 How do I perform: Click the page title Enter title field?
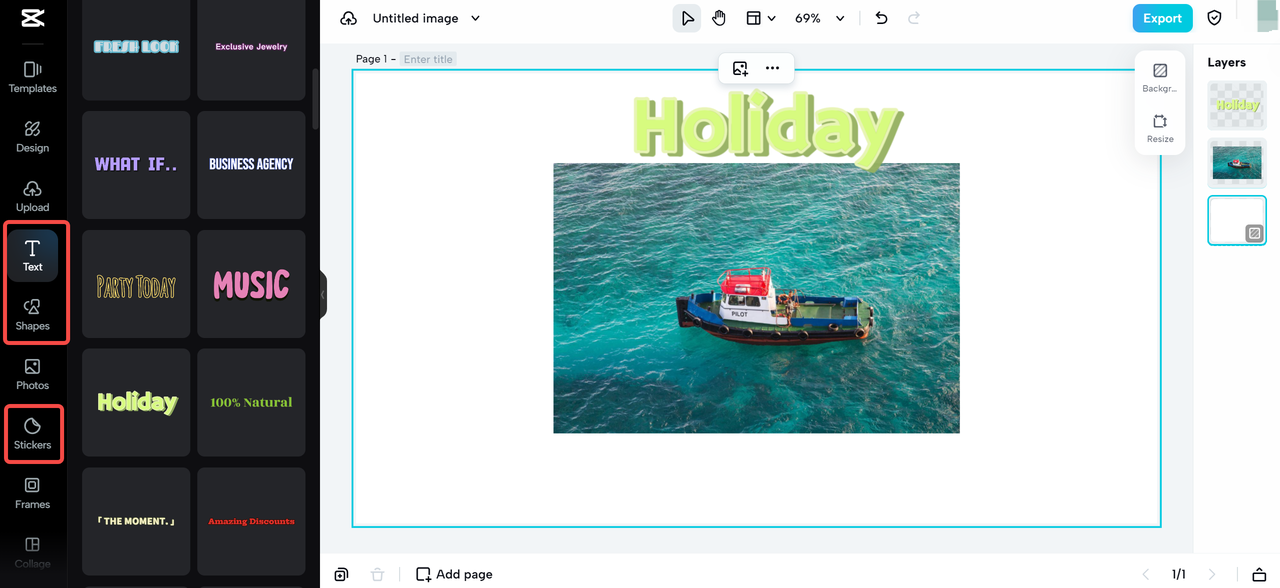pyautogui.click(x=428, y=59)
